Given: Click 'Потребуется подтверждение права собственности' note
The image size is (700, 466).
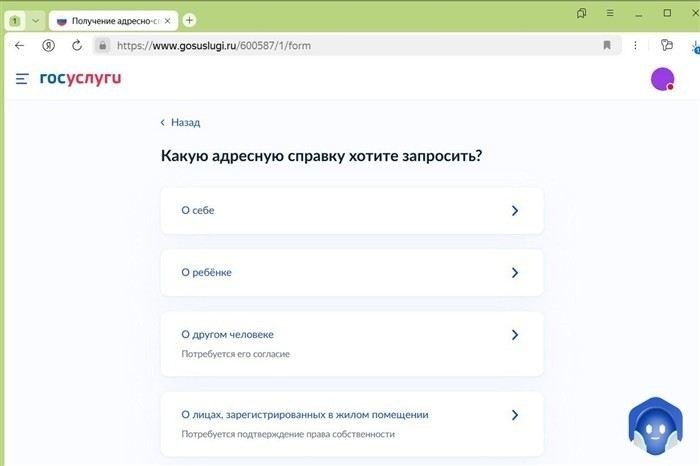Looking at the screenshot, I should pyautogui.click(x=288, y=434).
